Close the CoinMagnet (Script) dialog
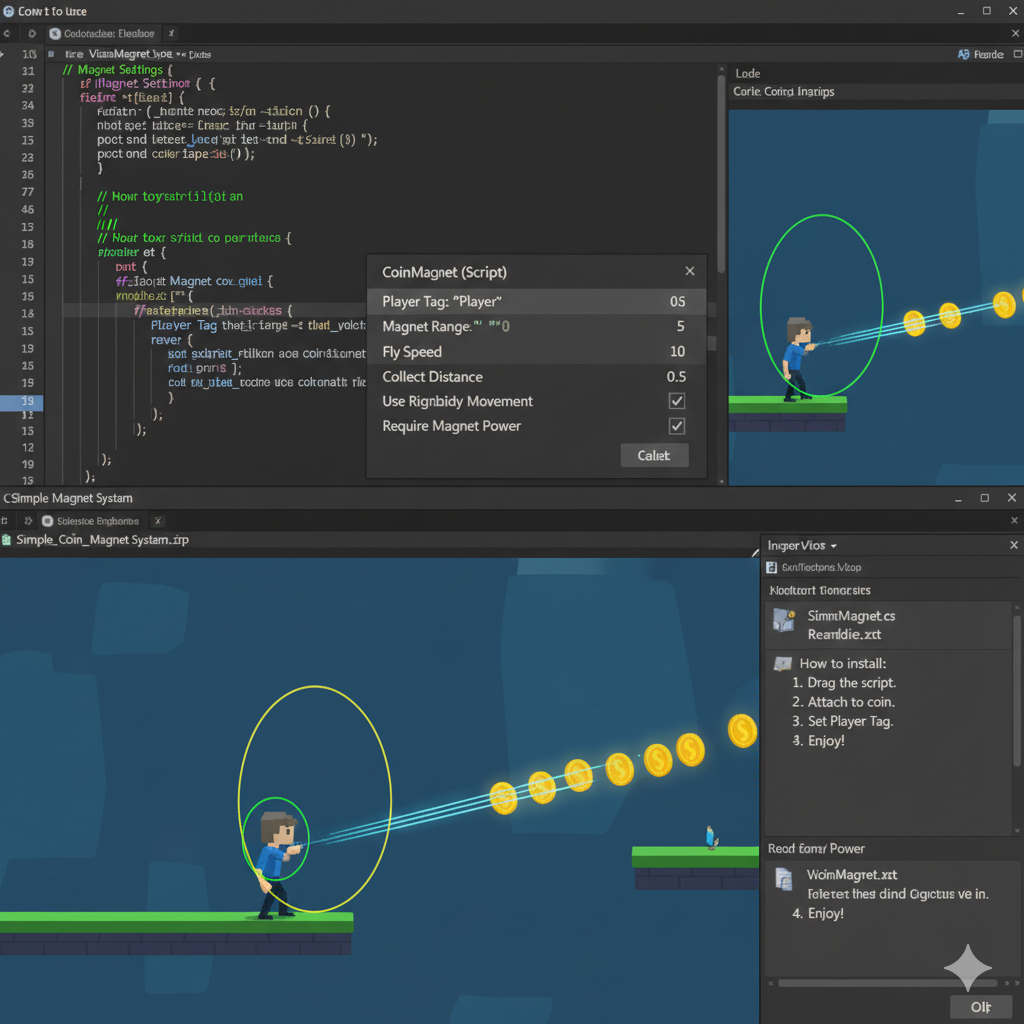1024x1024 pixels. click(x=690, y=271)
